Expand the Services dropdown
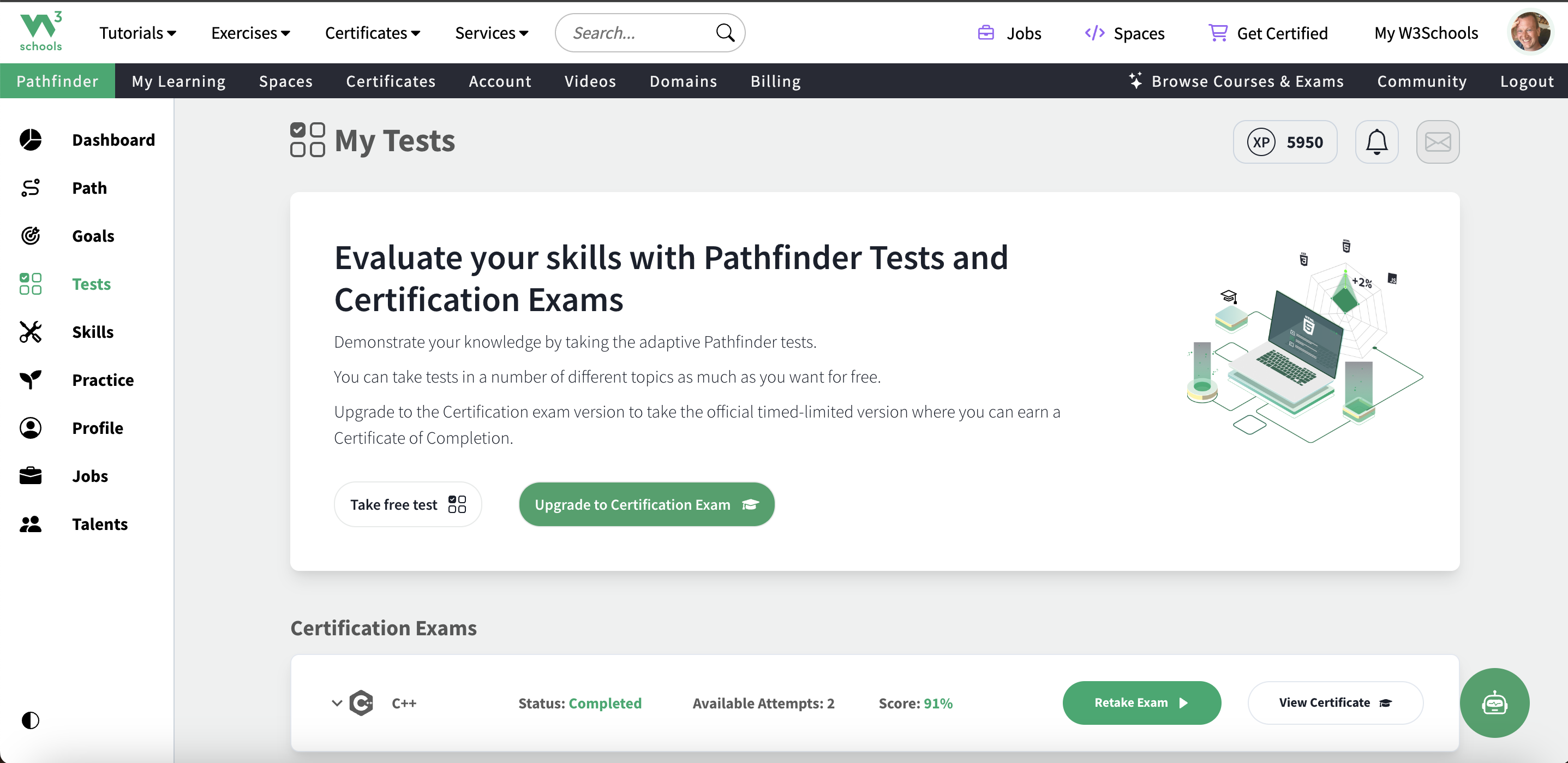This screenshot has height=763, width=1568. [491, 33]
